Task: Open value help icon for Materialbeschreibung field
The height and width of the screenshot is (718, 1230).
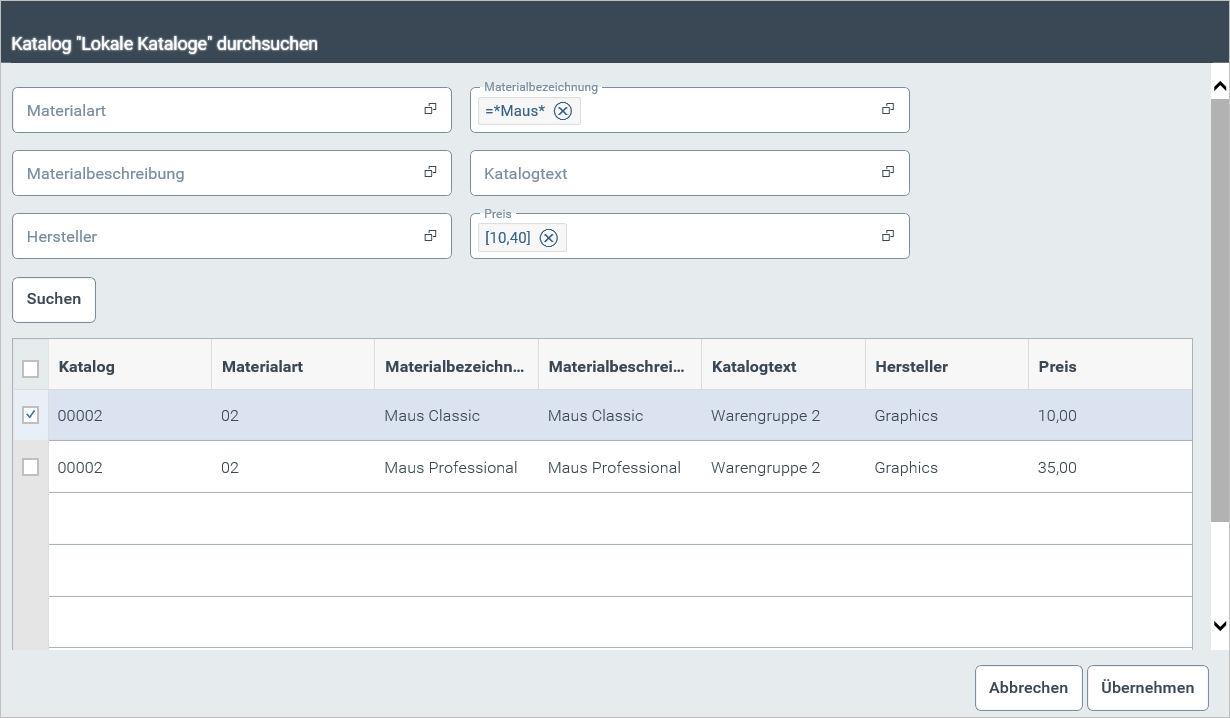Action: pos(430,172)
